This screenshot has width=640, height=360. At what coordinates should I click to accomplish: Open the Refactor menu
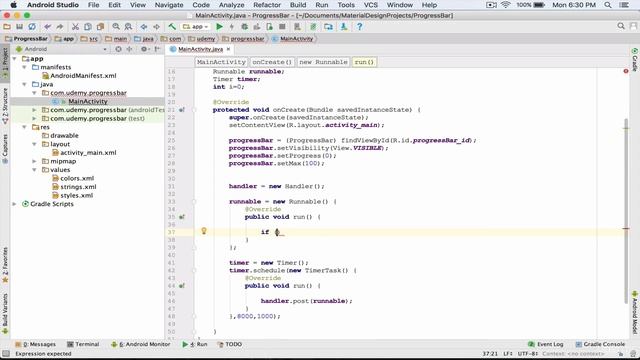[x=267, y=5]
